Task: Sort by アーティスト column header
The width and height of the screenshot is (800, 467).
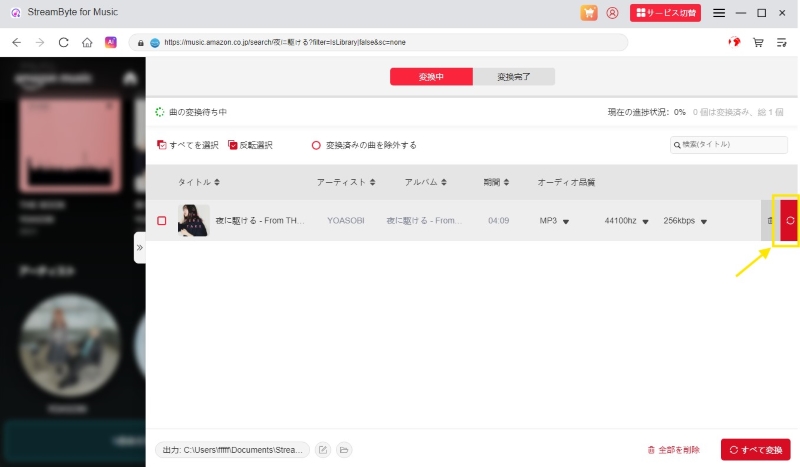Action: 345,182
